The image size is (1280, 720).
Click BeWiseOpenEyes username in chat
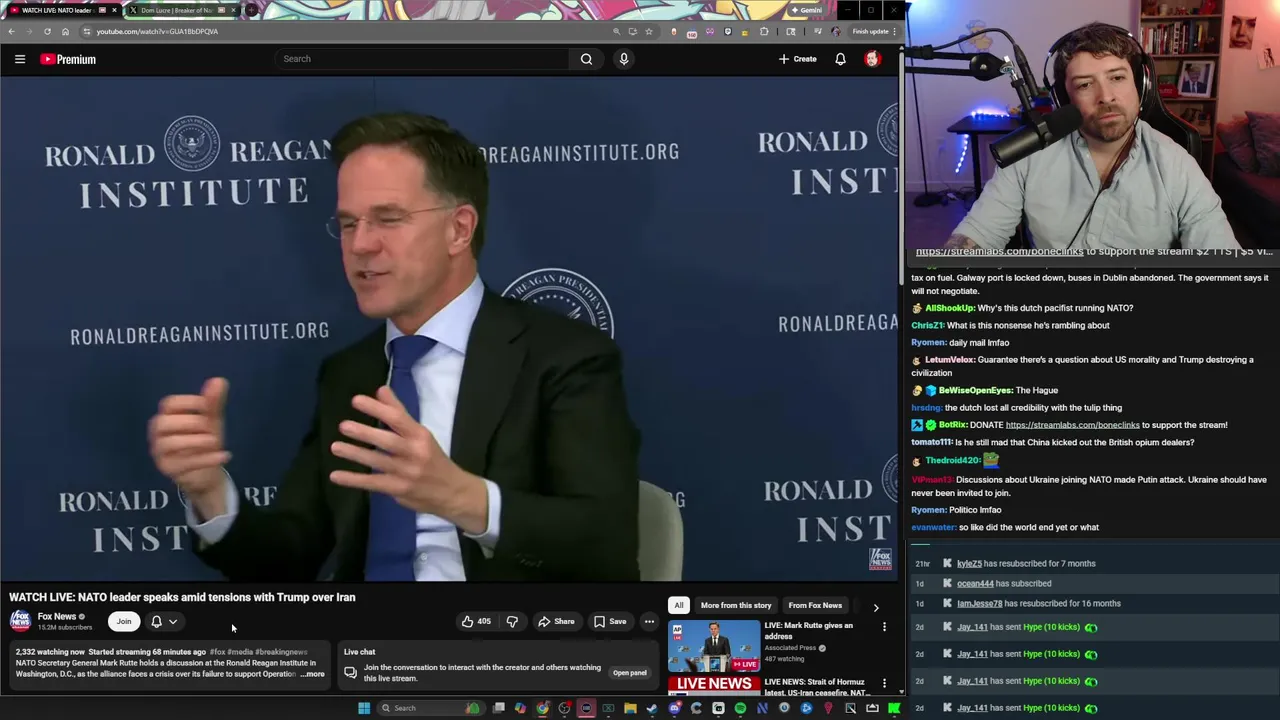(975, 390)
